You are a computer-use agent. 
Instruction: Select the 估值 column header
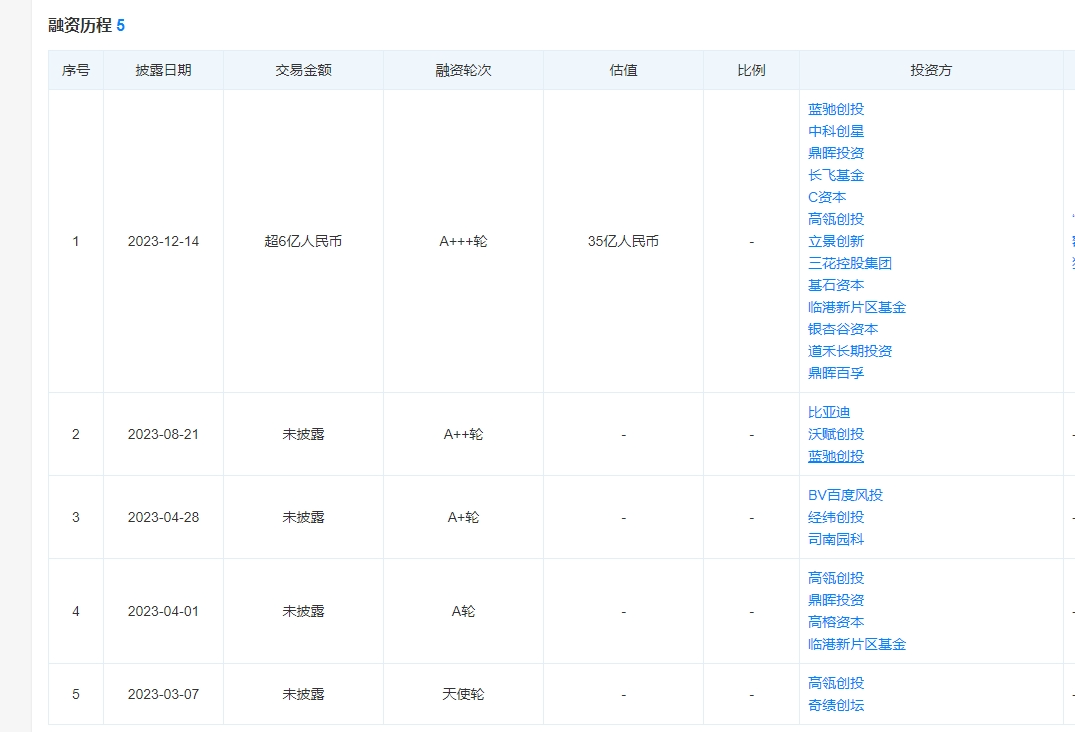pyautogui.click(x=623, y=70)
